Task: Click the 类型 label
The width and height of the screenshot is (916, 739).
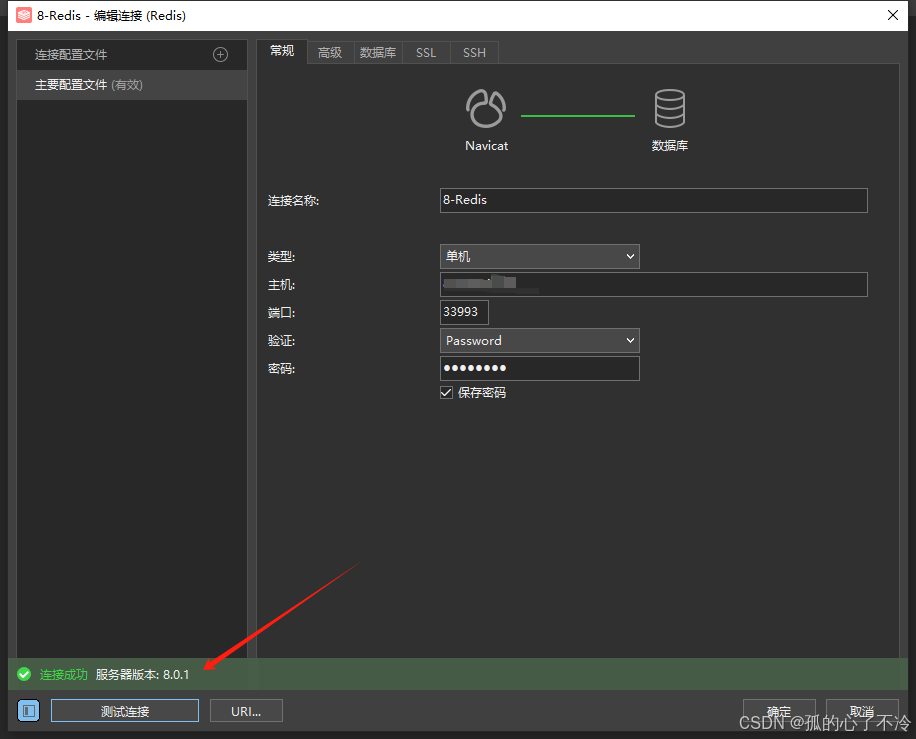Action: coord(282,256)
